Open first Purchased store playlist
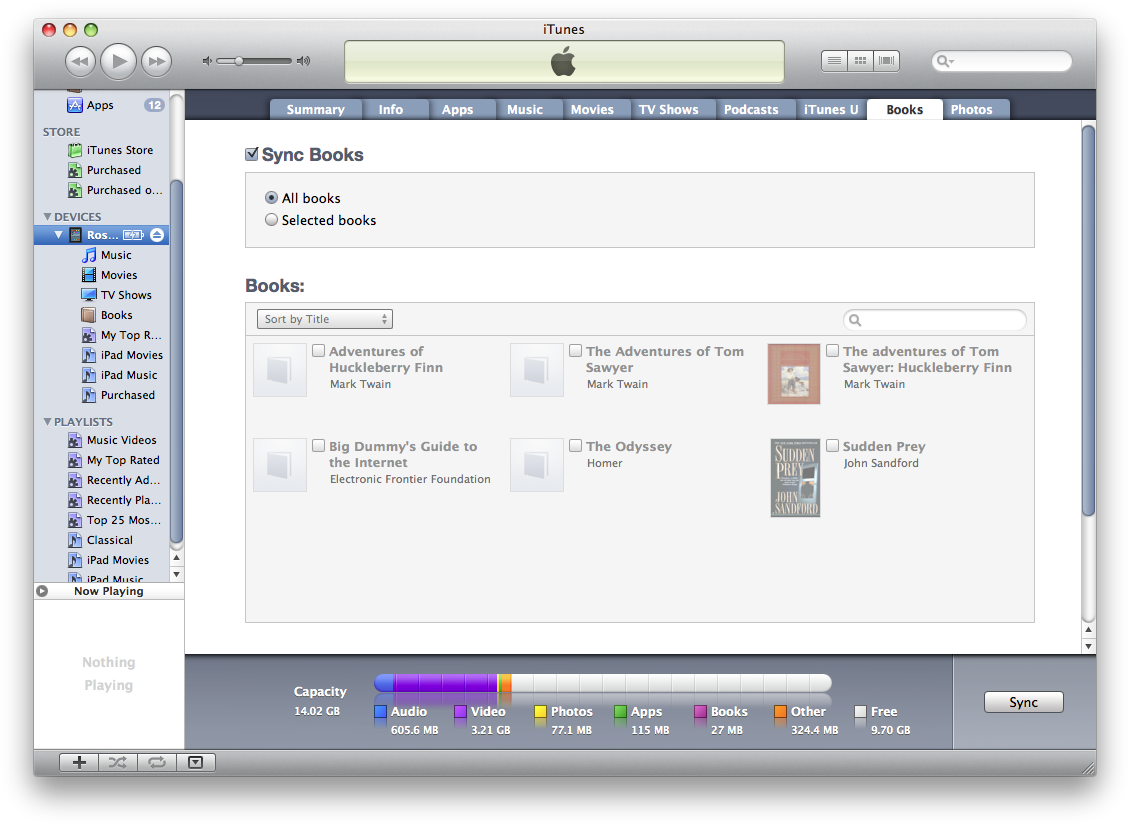This screenshot has width=1129, height=824. point(102,170)
